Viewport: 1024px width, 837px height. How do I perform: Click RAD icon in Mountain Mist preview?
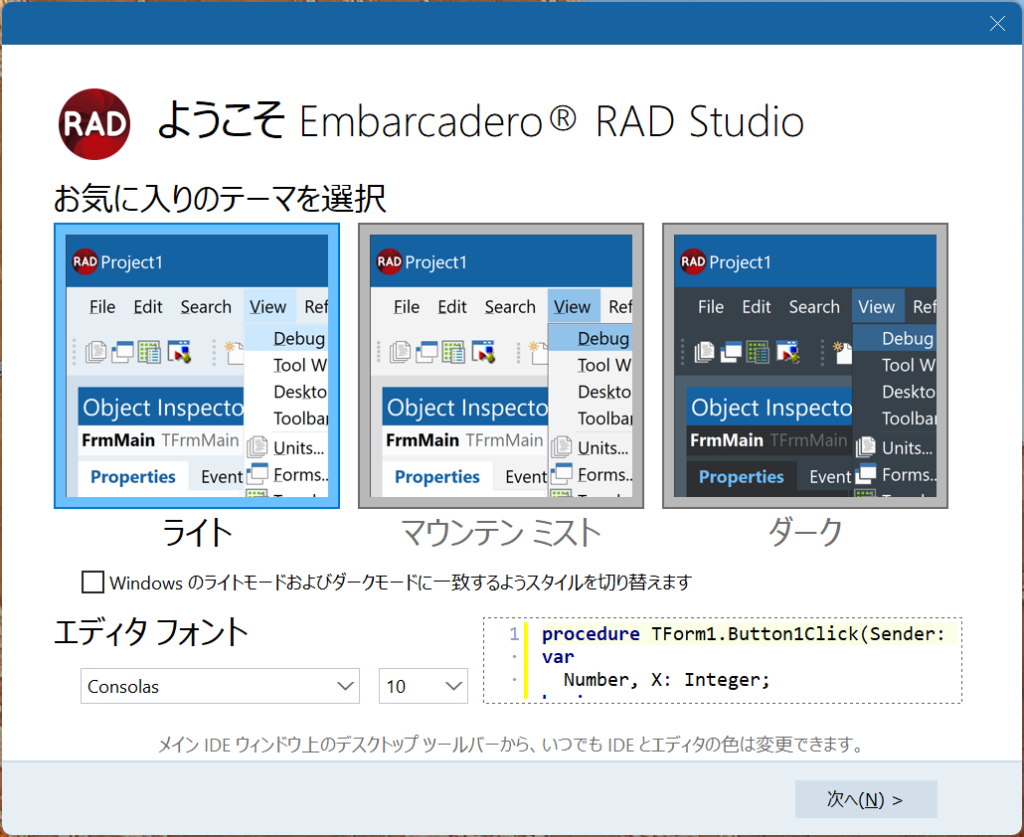point(389,262)
